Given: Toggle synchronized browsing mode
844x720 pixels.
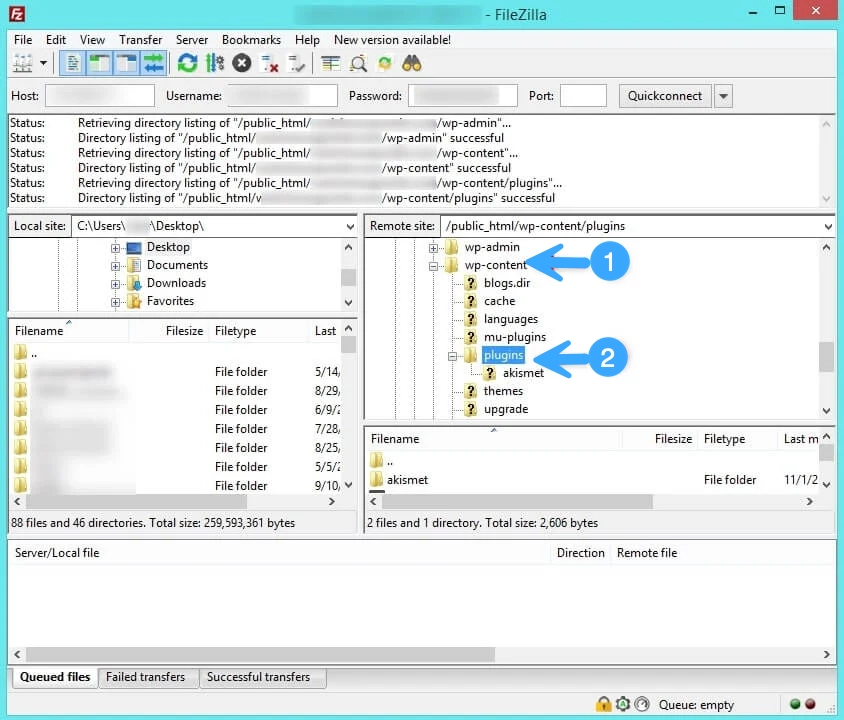Looking at the screenshot, I should (x=384, y=63).
